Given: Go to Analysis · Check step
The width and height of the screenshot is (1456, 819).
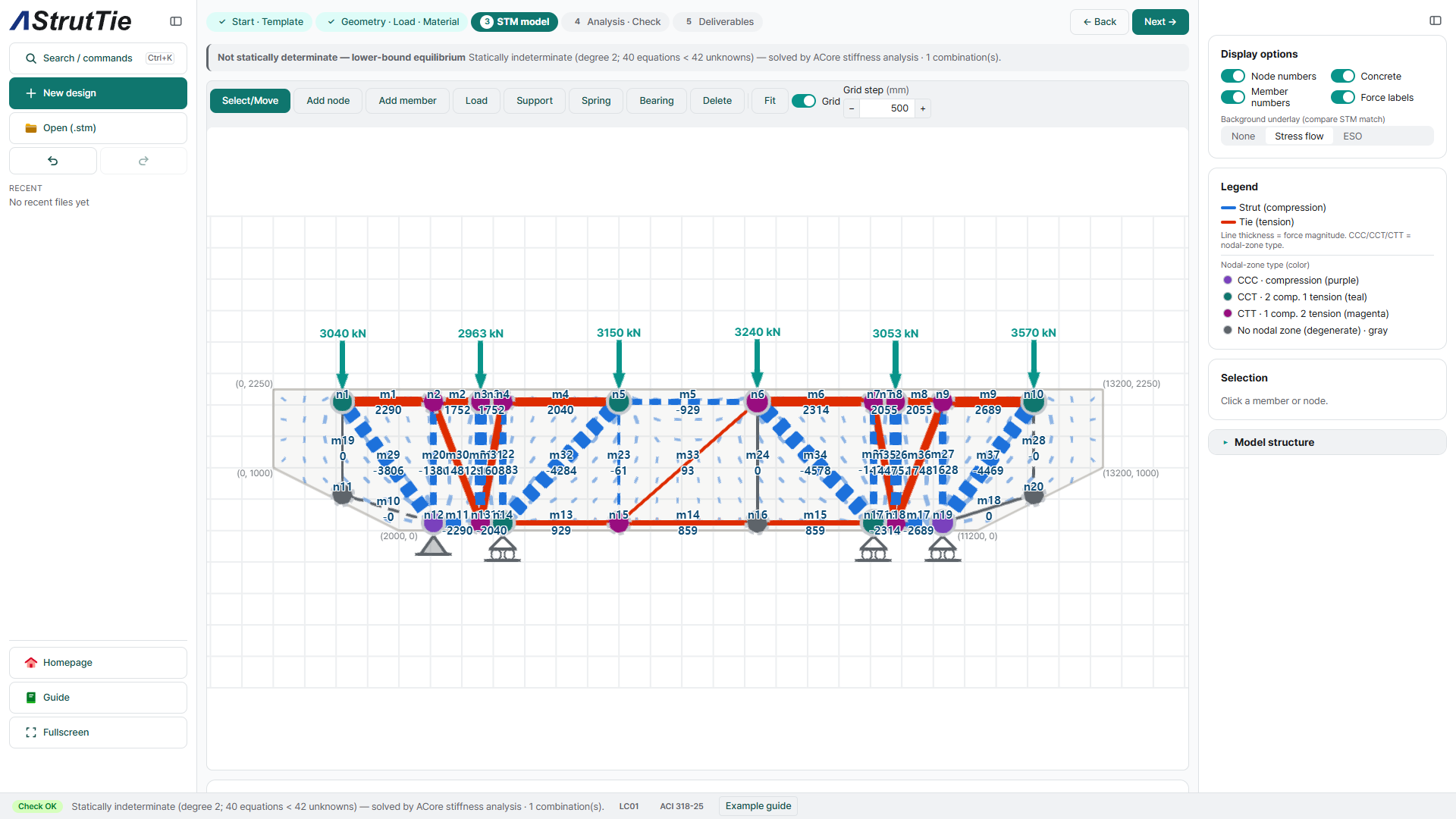Looking at the screenshot, I should click(x=617, y=22).
